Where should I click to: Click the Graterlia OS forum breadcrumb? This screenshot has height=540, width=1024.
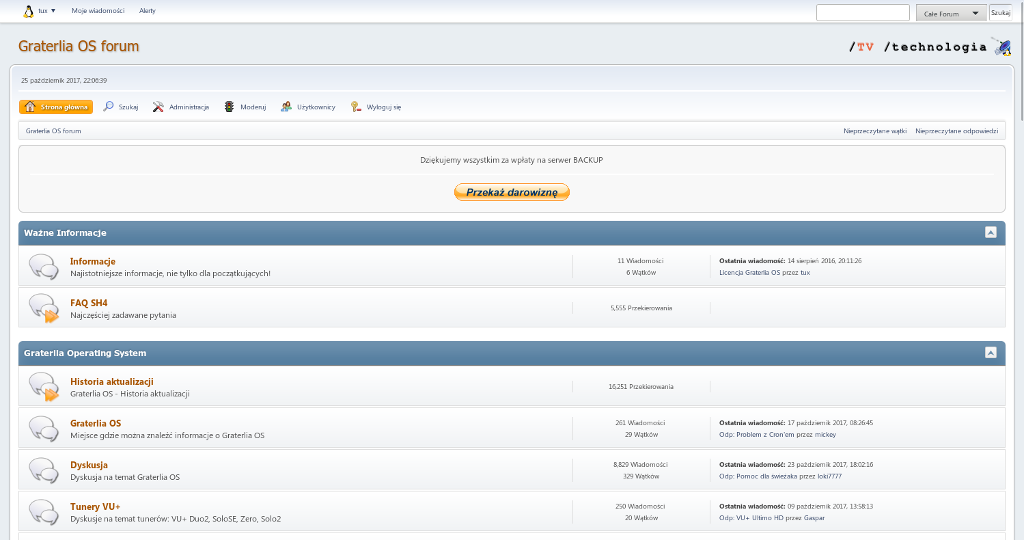(x=54, y=131)
